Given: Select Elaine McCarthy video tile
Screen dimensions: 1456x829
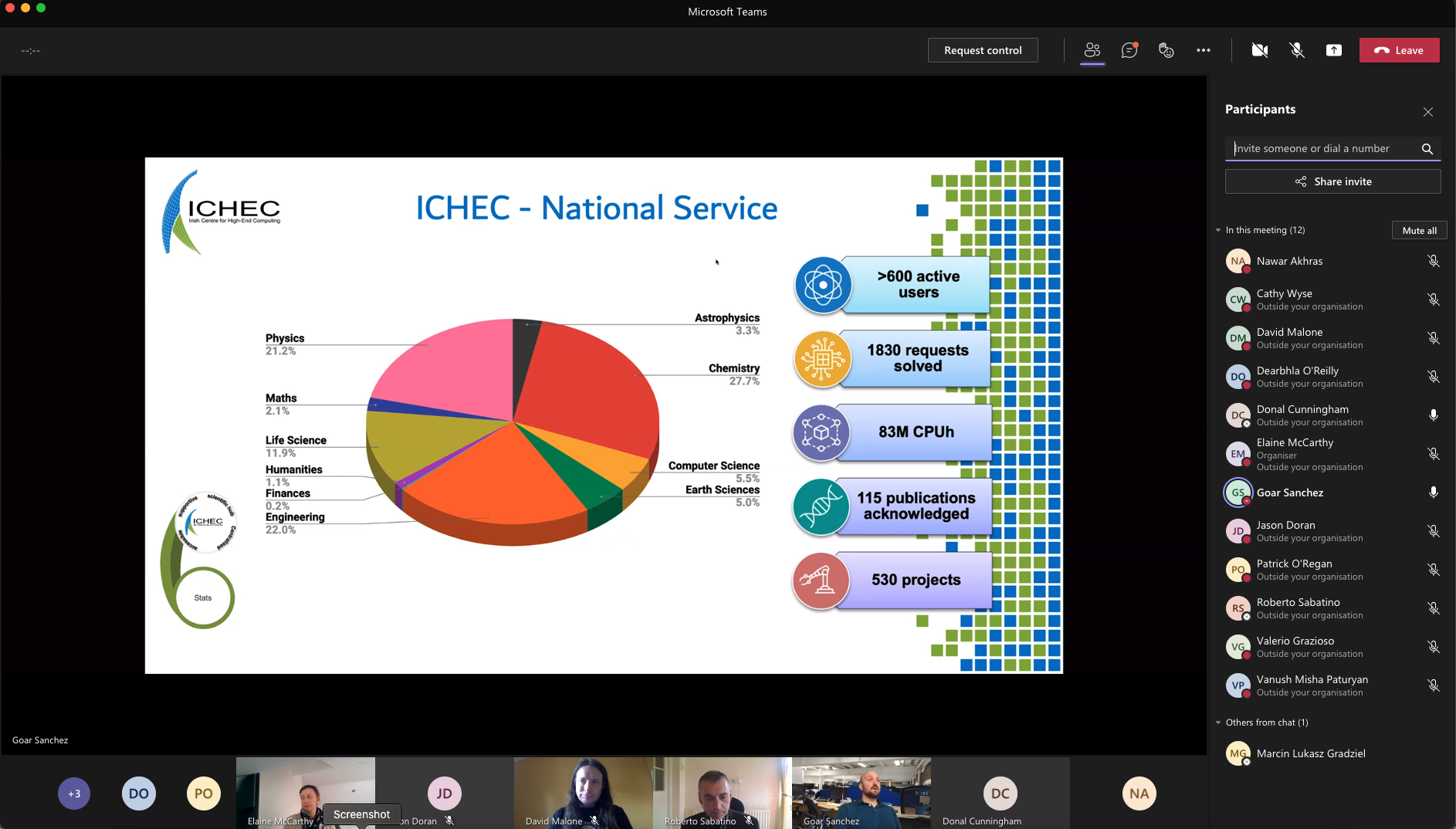Looking at the screenshot, I should pos(306,793).
